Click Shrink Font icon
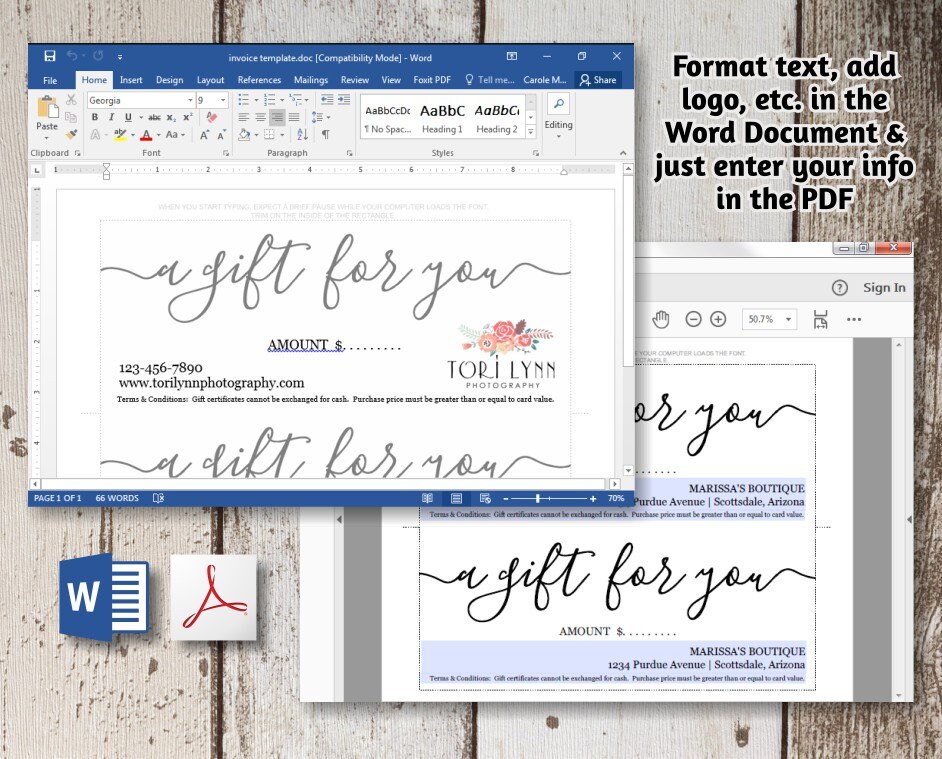 click(x=221, y=135)
